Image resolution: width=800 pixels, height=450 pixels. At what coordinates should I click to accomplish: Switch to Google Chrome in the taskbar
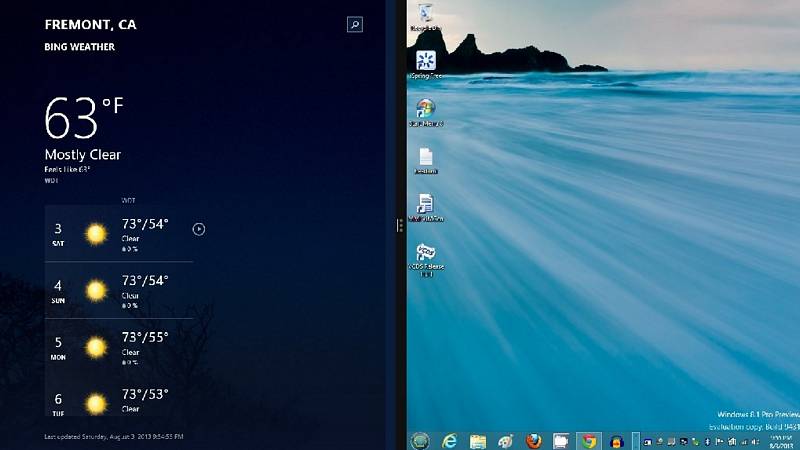(x=588, y=440)
